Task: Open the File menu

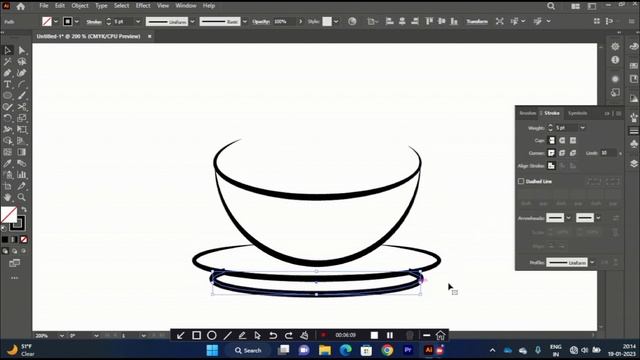Action: point(44,6)
